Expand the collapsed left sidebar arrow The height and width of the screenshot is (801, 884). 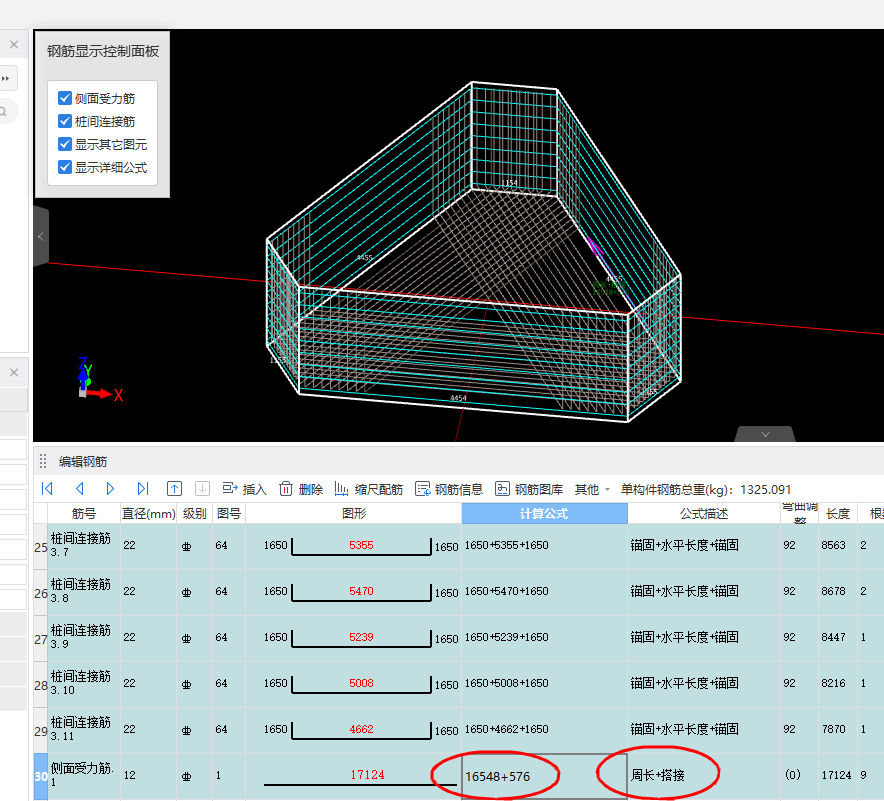point(41,236)
